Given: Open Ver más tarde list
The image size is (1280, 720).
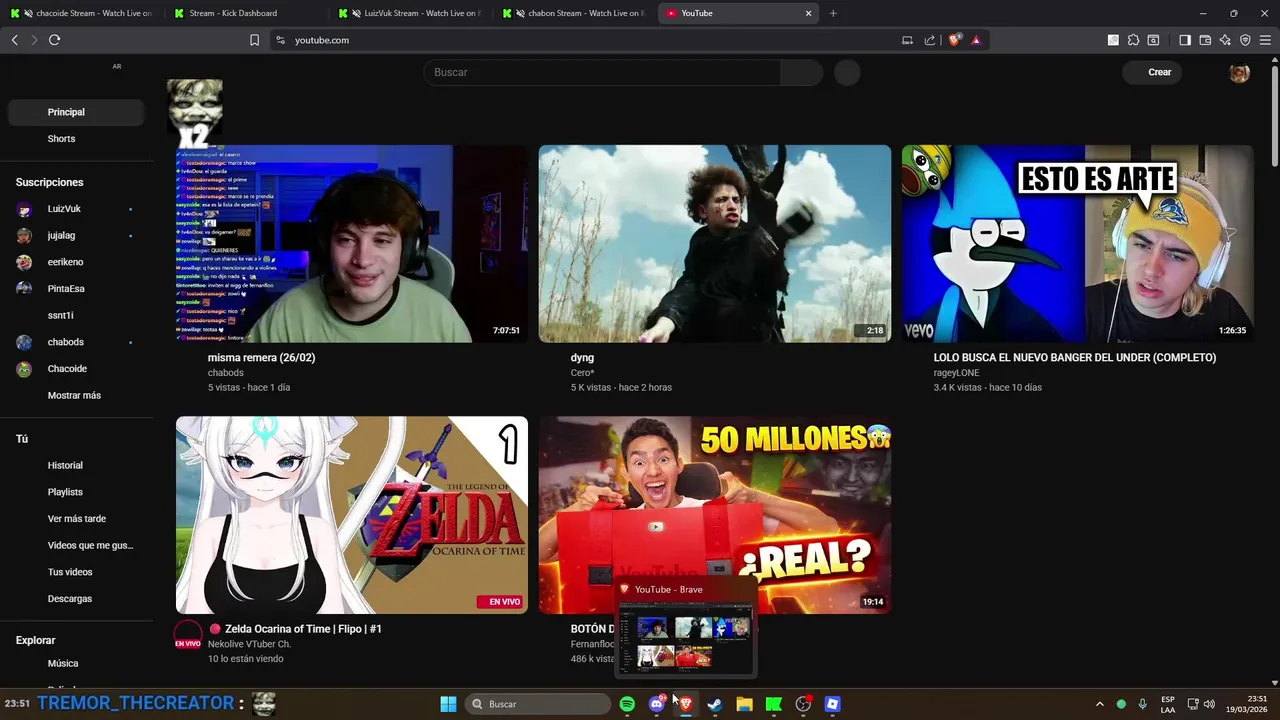Looking at the screenshot, I should (x=76, y=519).
